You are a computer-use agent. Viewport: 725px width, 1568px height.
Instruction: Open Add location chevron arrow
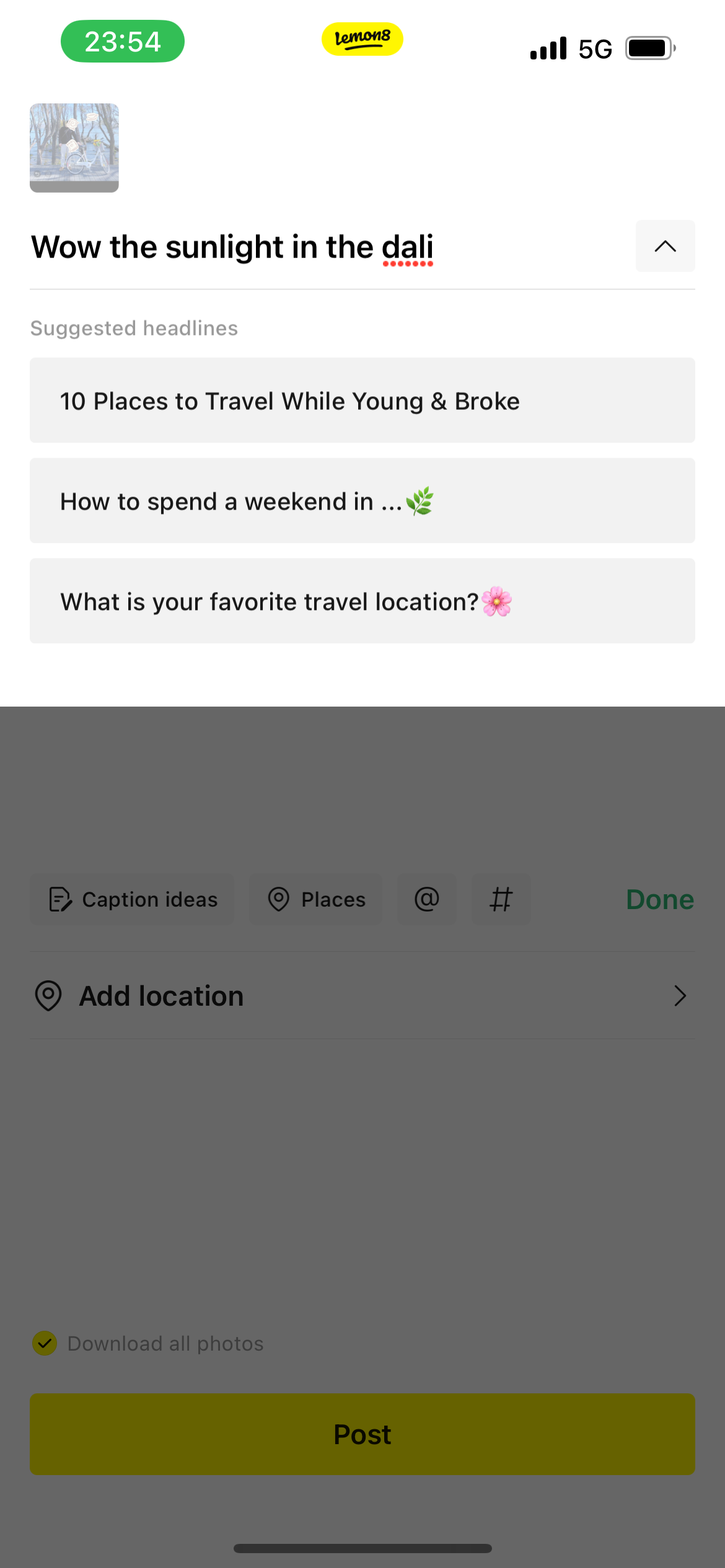pyautogui.click(x=680, y=996)
